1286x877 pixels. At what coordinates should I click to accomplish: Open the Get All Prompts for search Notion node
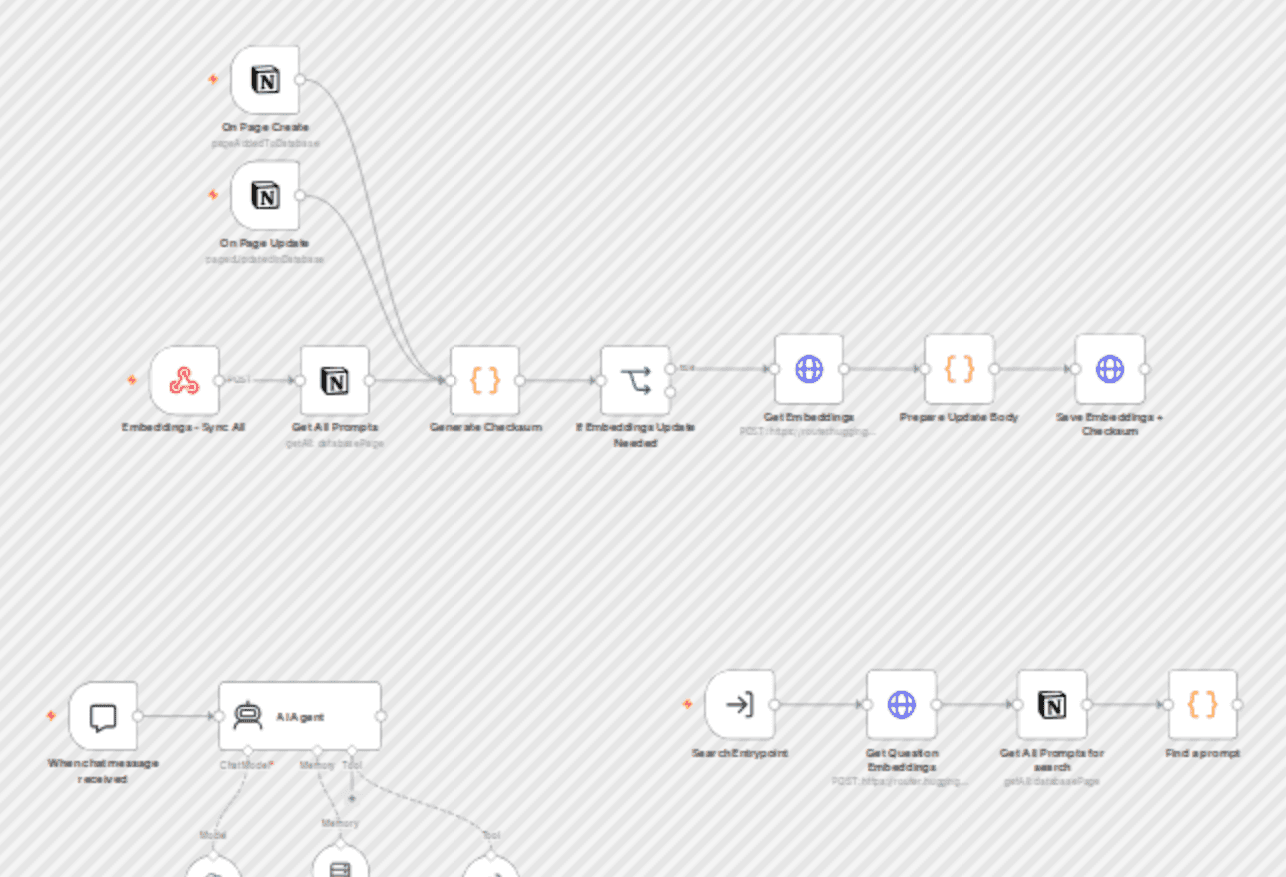coord(1052,705)
